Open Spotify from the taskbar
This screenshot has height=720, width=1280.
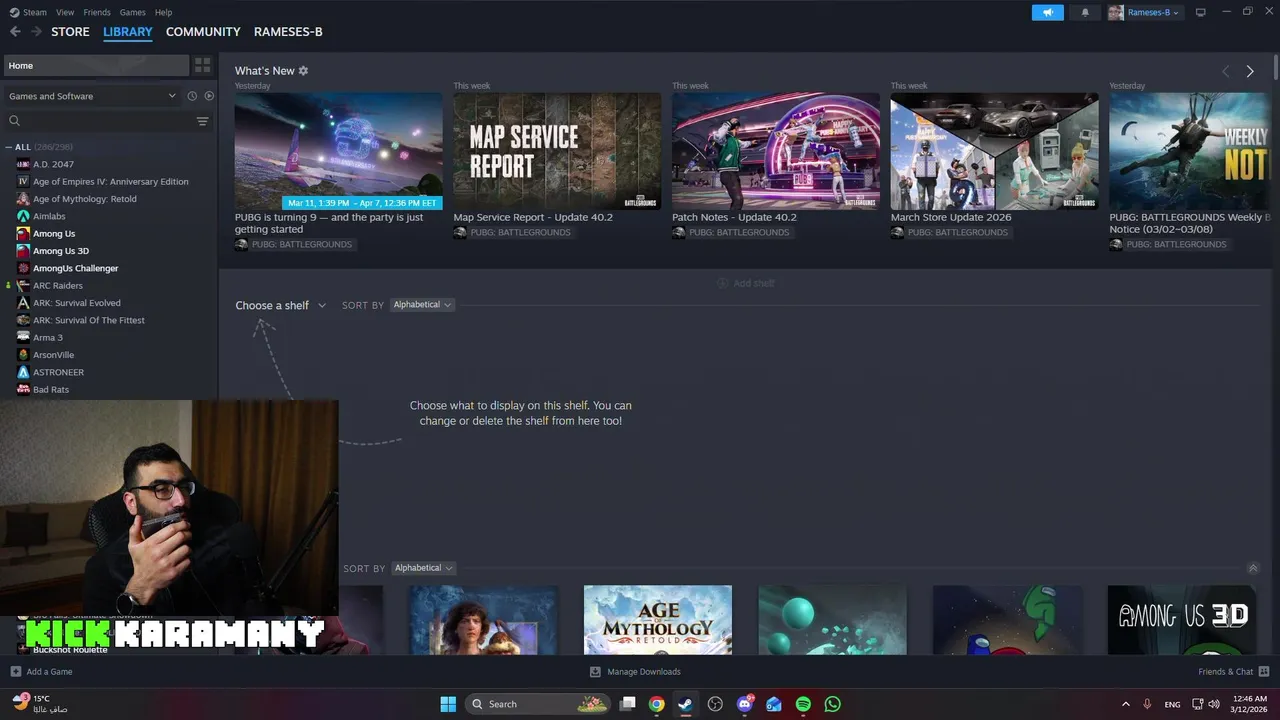tap(803, 704)
